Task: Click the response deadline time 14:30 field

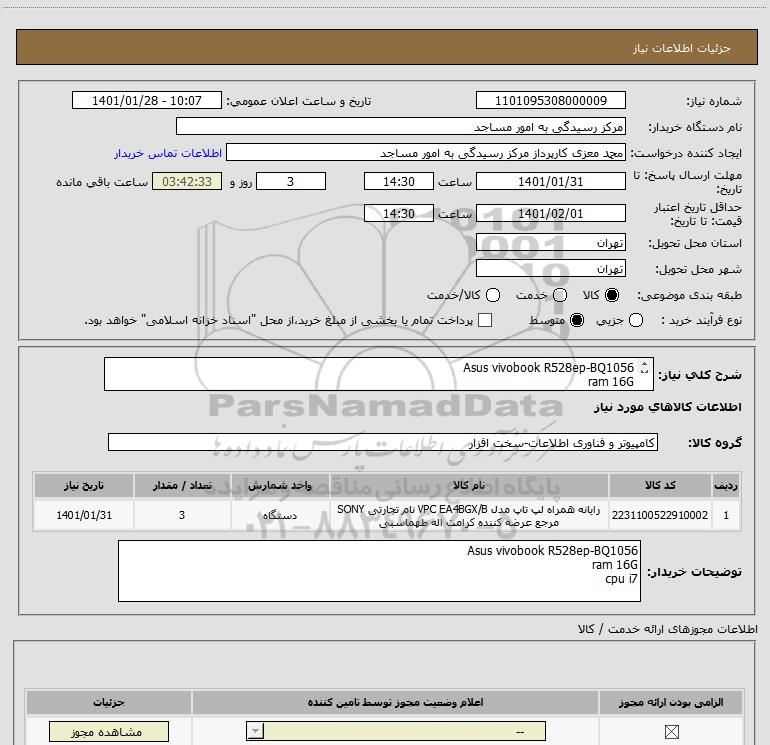Action: coord(399,181)
